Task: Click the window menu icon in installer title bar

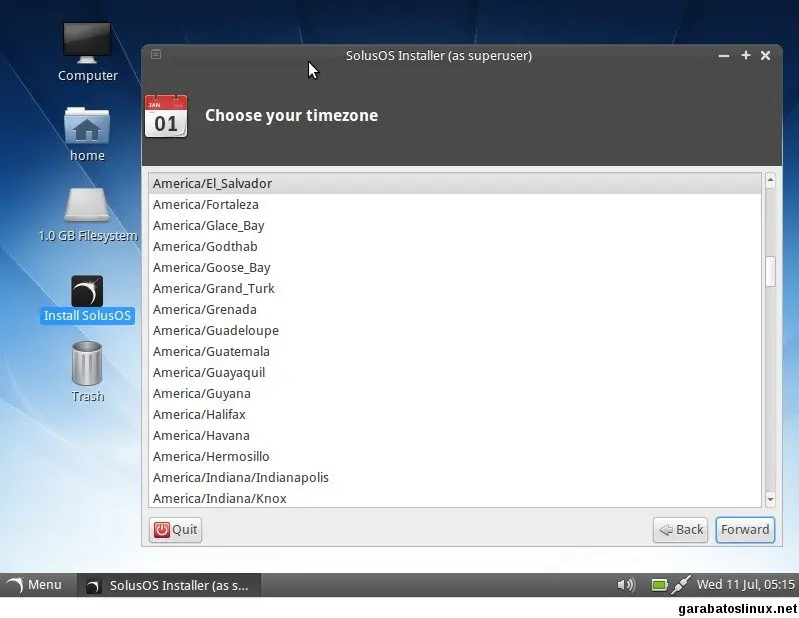Action: [x=156, y=54]
